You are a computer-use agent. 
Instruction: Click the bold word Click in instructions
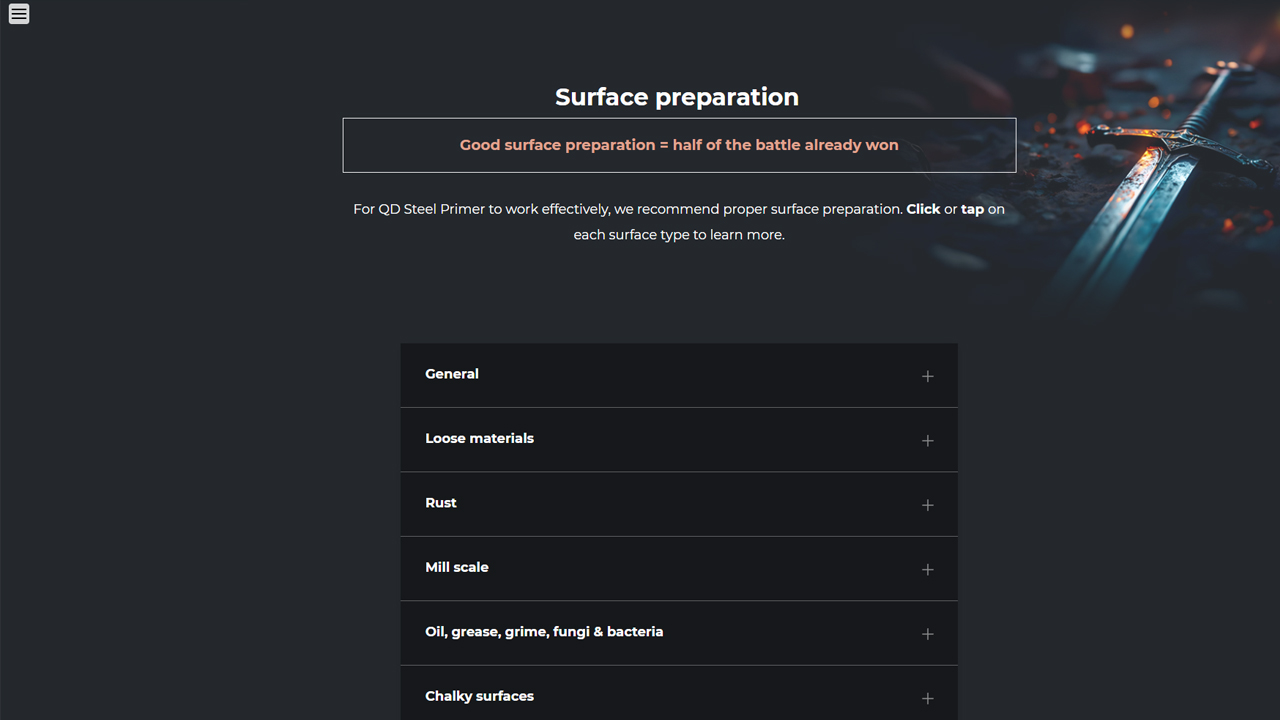pyautogui.click(x=923, y=209)
